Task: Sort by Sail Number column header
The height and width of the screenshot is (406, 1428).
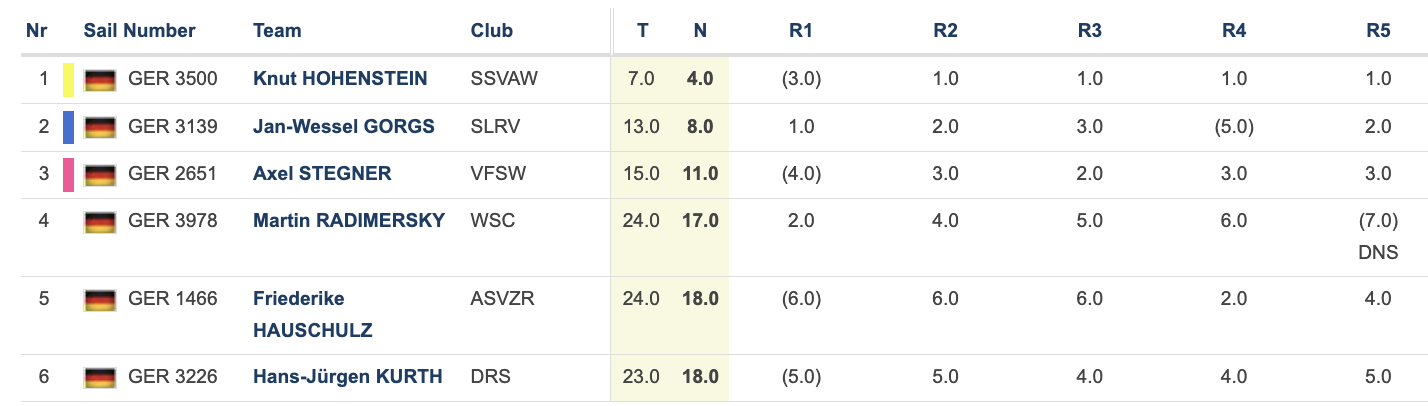Action: (140, 31)
